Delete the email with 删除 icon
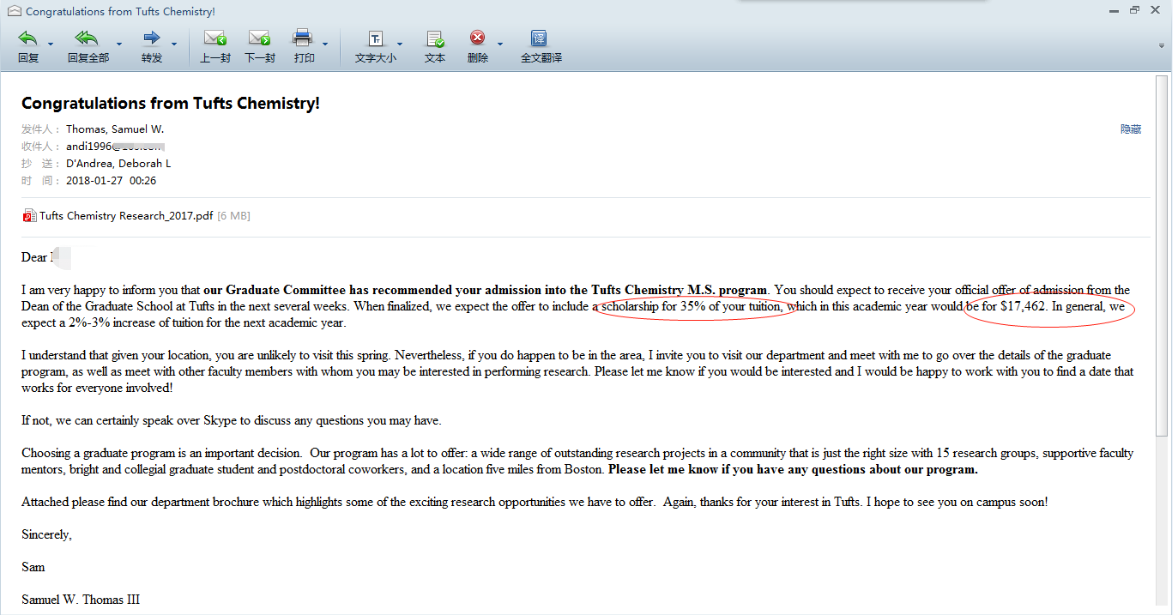 point(477,40)
